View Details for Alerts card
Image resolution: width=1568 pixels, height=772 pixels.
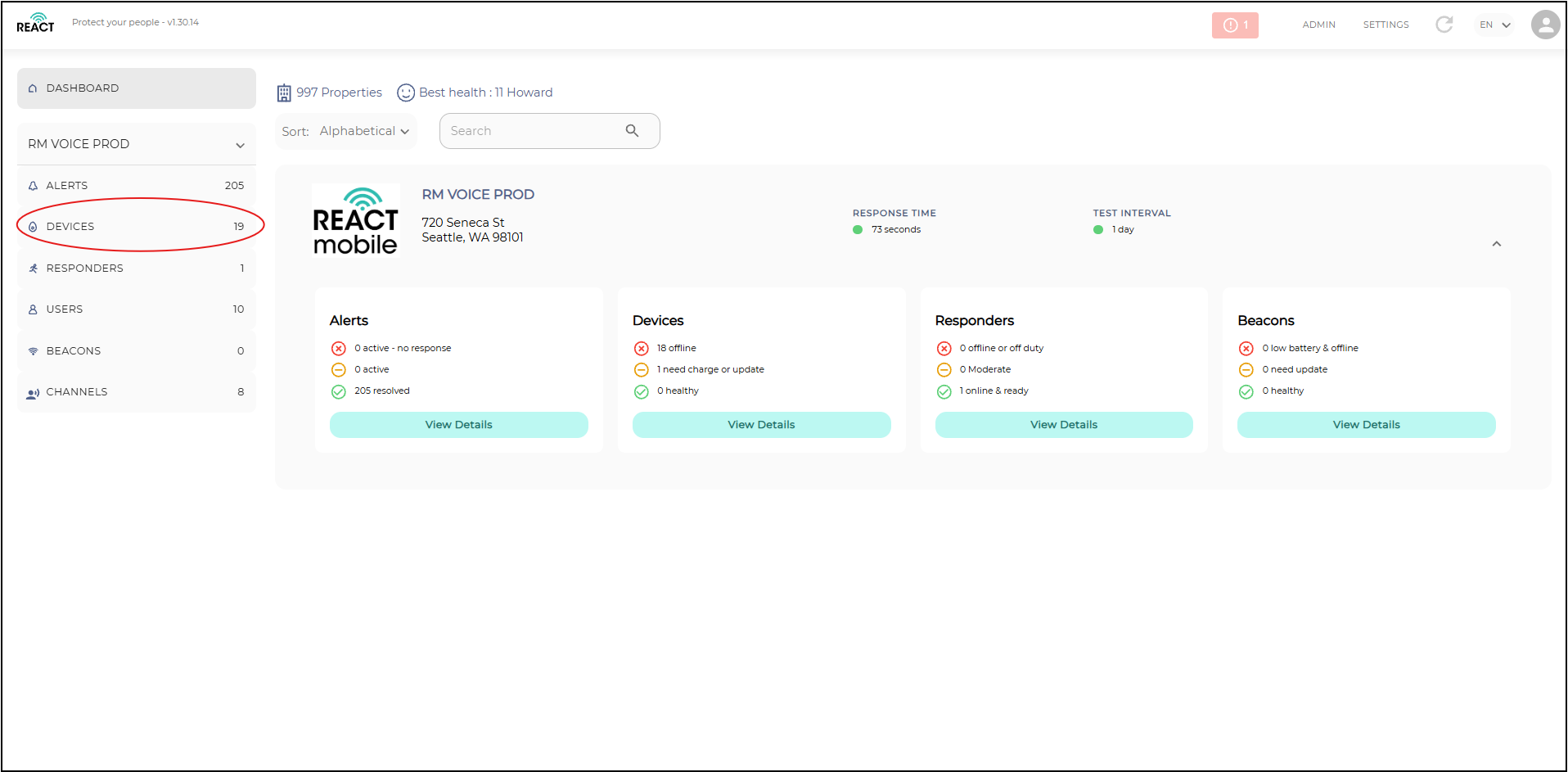point(459,425)
